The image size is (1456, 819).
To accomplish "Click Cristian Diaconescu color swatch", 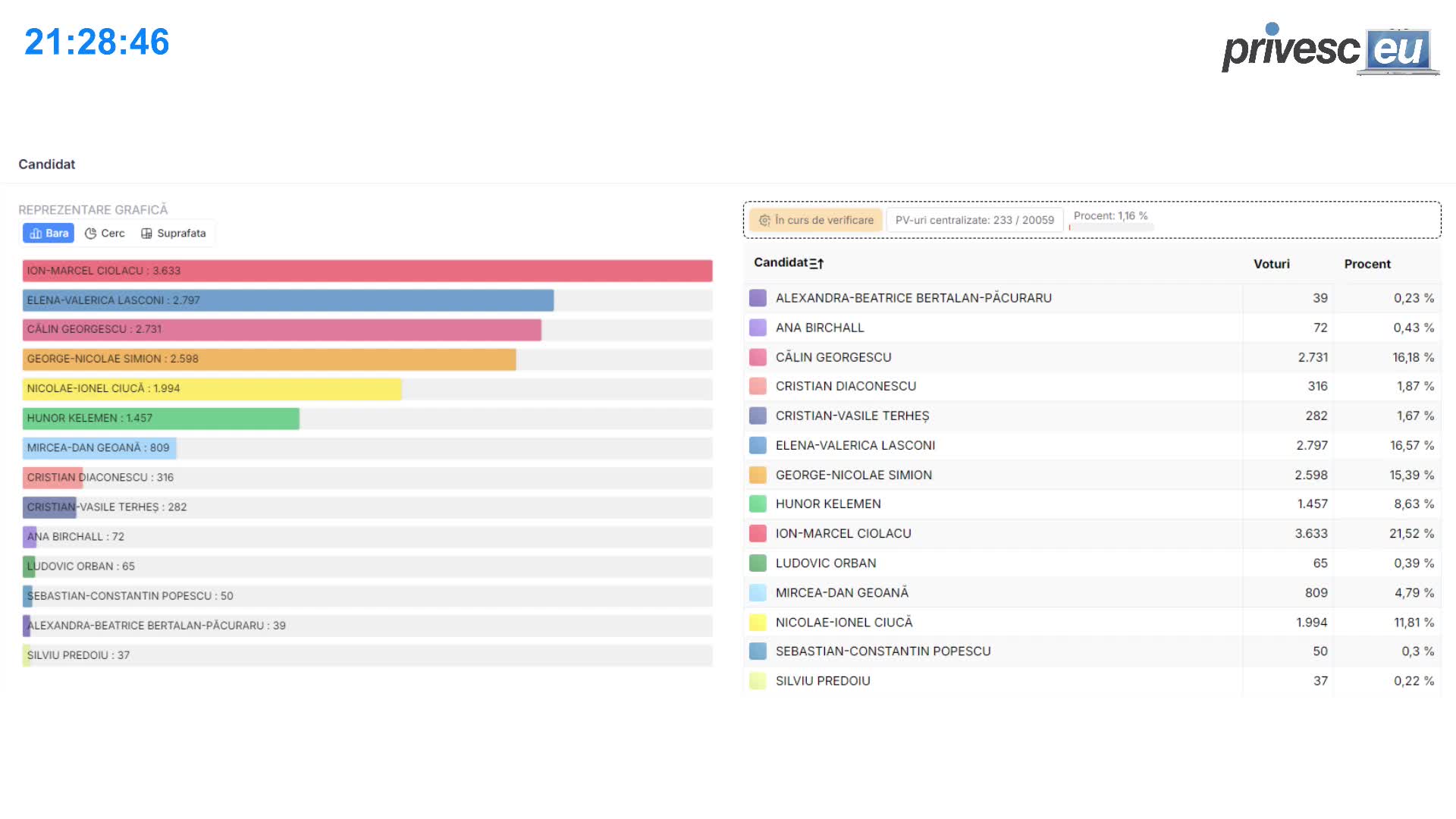I will (x=758, y=386).
